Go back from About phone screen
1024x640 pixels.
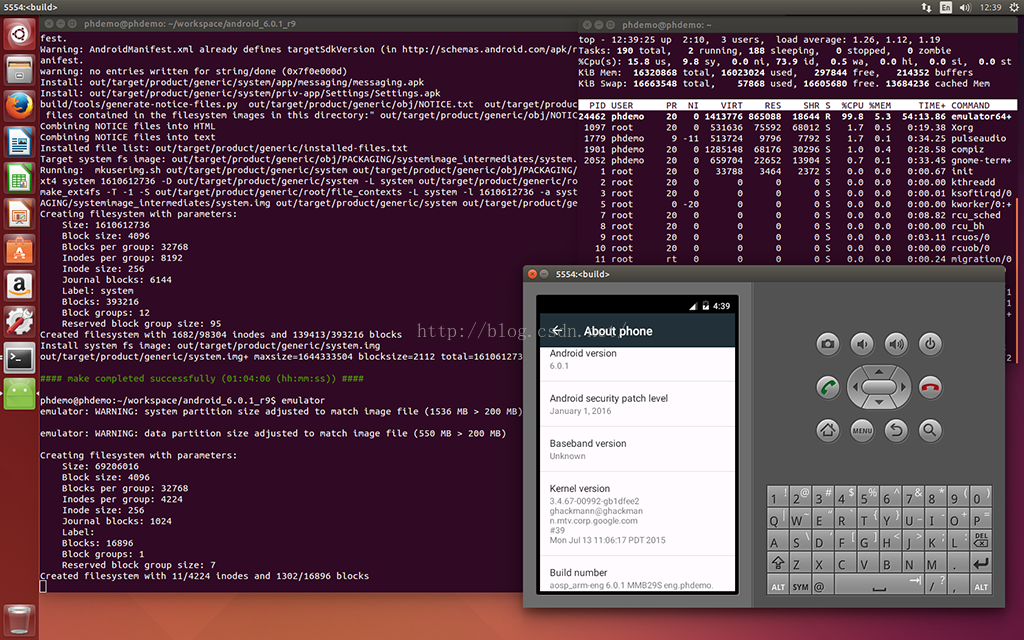click(557, 331)
